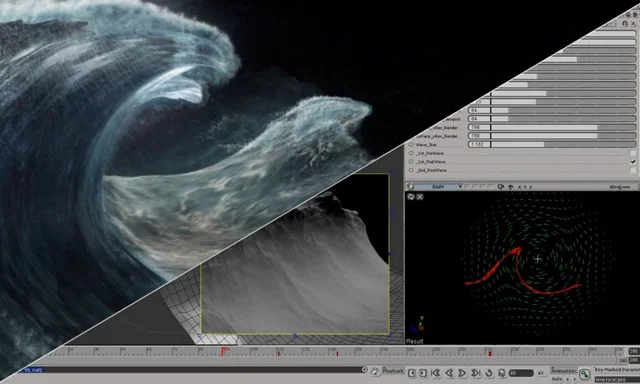The width and height of the screenshot is (640, 384).
Task: Open the Playback menu
Action: 393,371
